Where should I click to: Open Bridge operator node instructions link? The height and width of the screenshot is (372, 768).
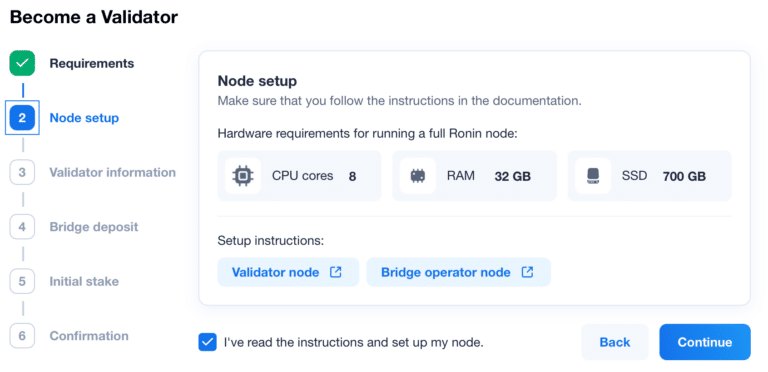458,272
